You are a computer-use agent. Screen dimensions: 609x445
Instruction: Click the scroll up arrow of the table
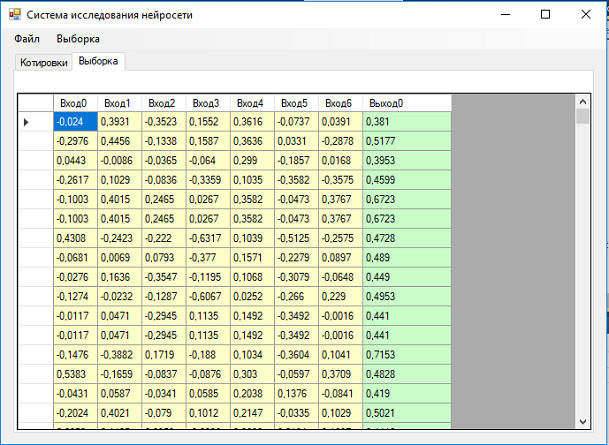[583, 102]
